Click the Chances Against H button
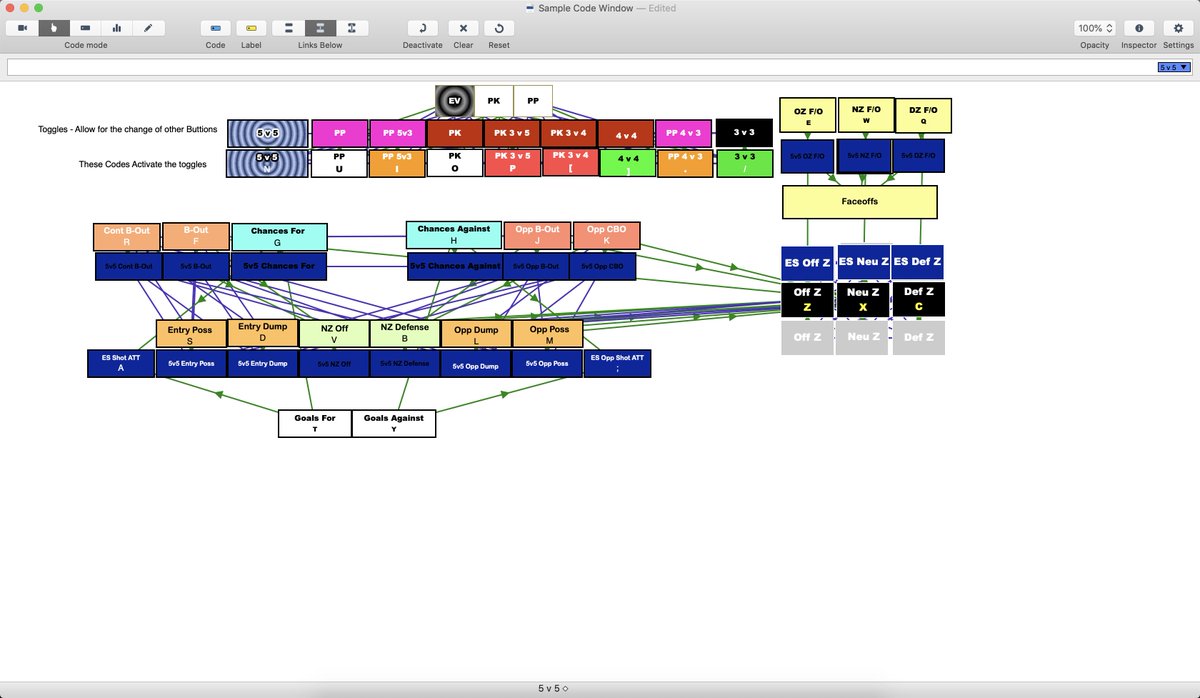 pyautogui.click(x=454, y=235)
